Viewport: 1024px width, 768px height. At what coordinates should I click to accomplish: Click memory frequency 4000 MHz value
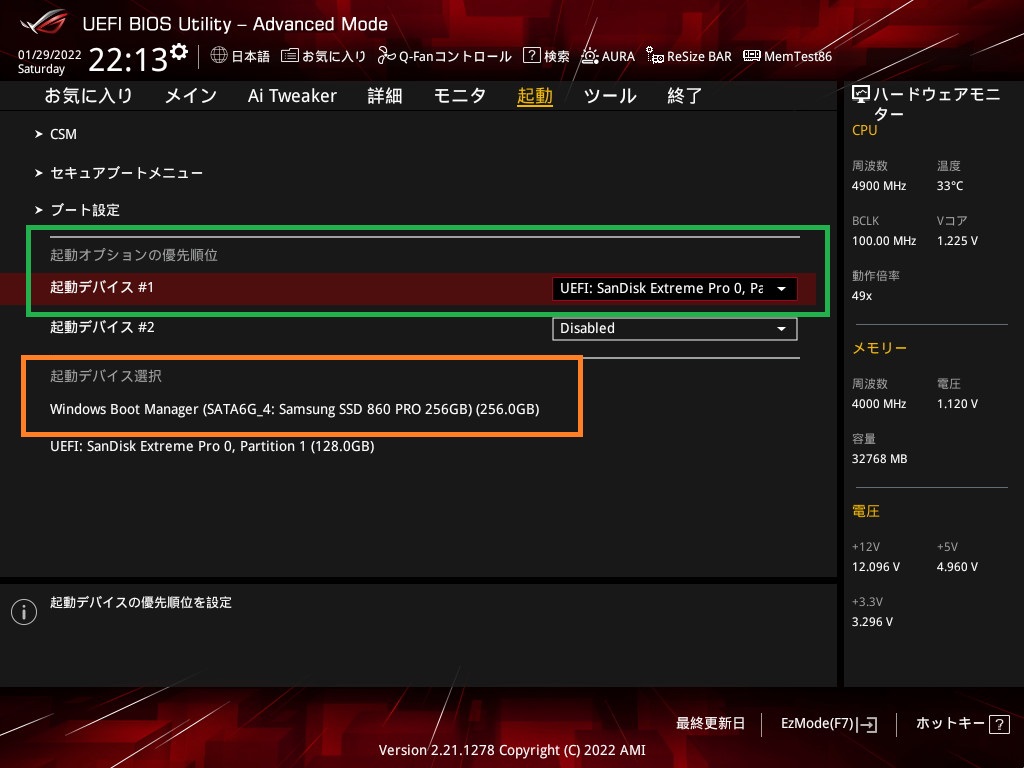(x=879, y=404)
